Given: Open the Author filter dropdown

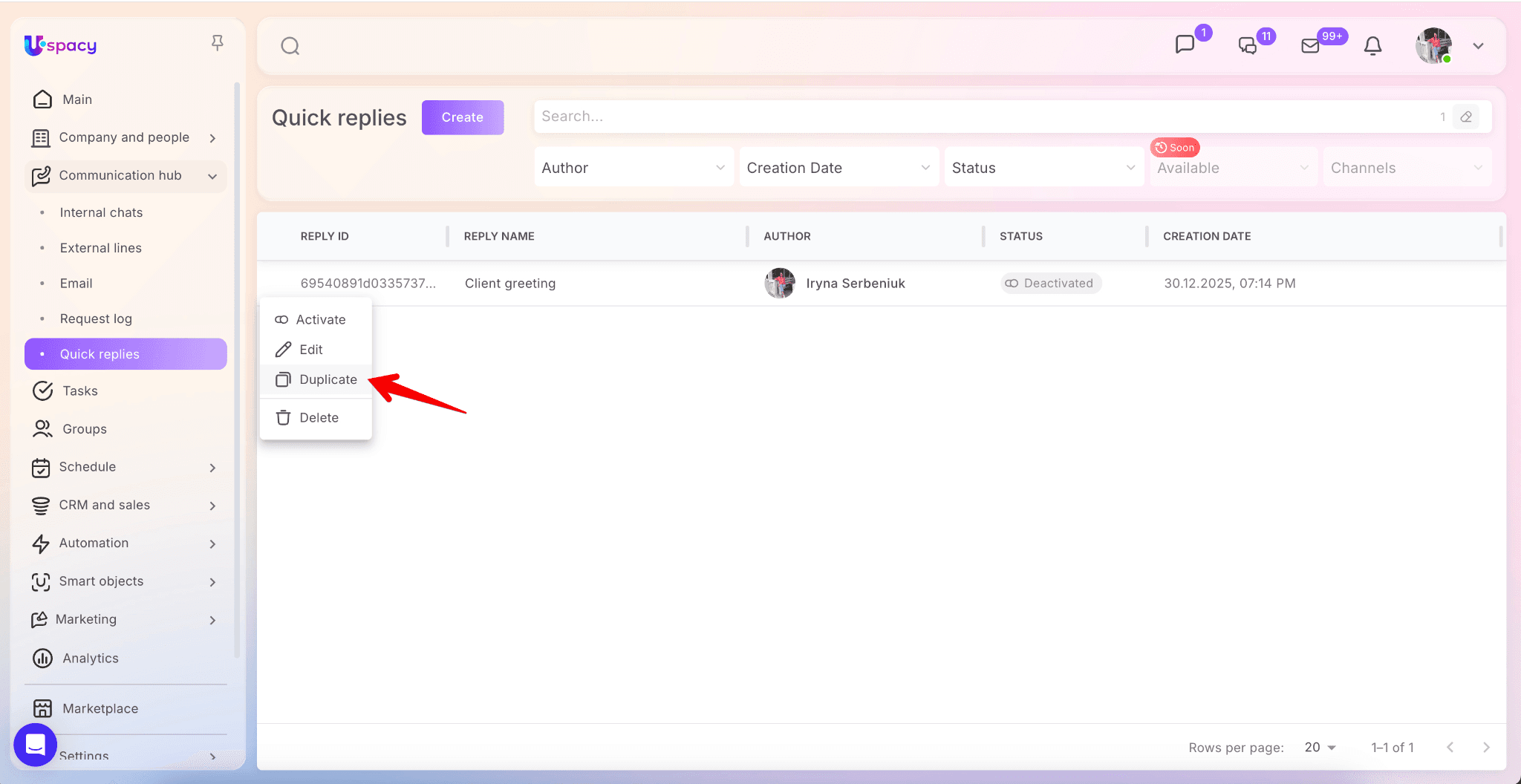Looking at the screenshot, I should coord(633,168).
